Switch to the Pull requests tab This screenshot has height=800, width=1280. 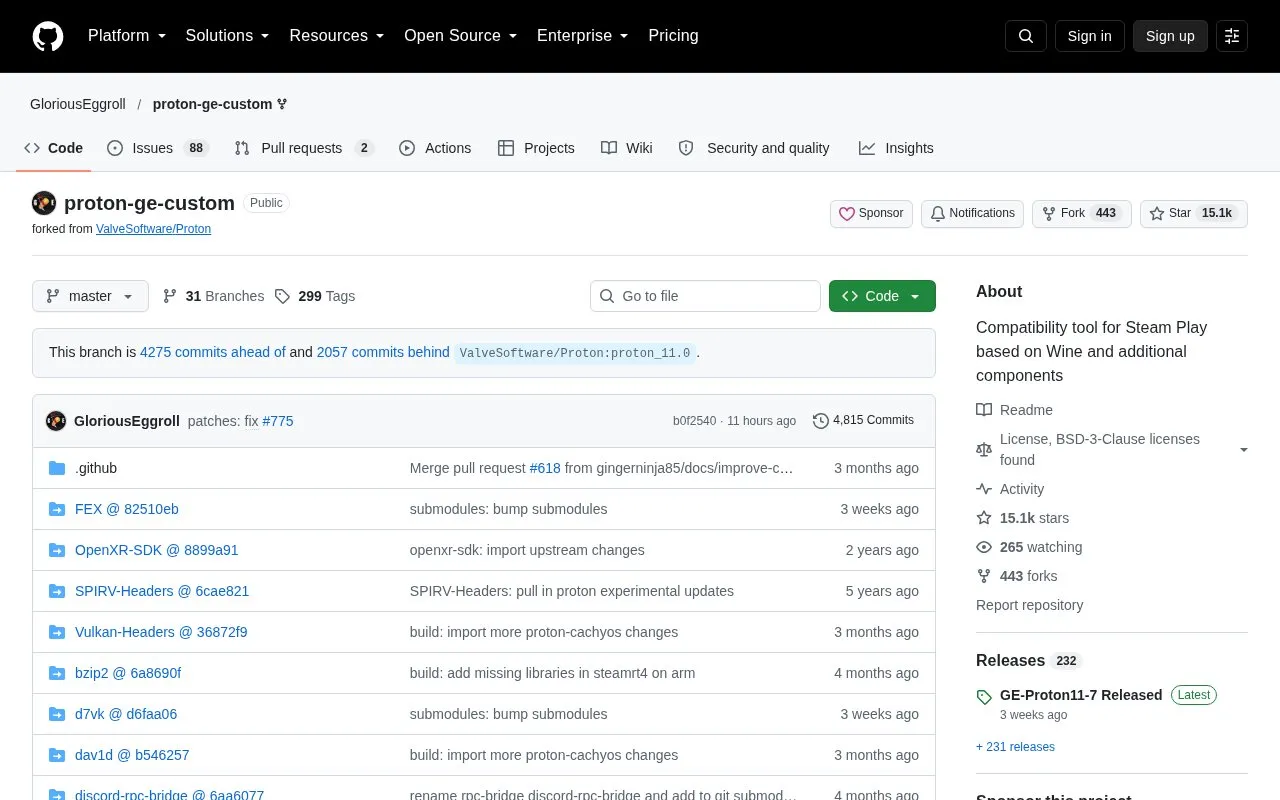[x=304, y=148]
